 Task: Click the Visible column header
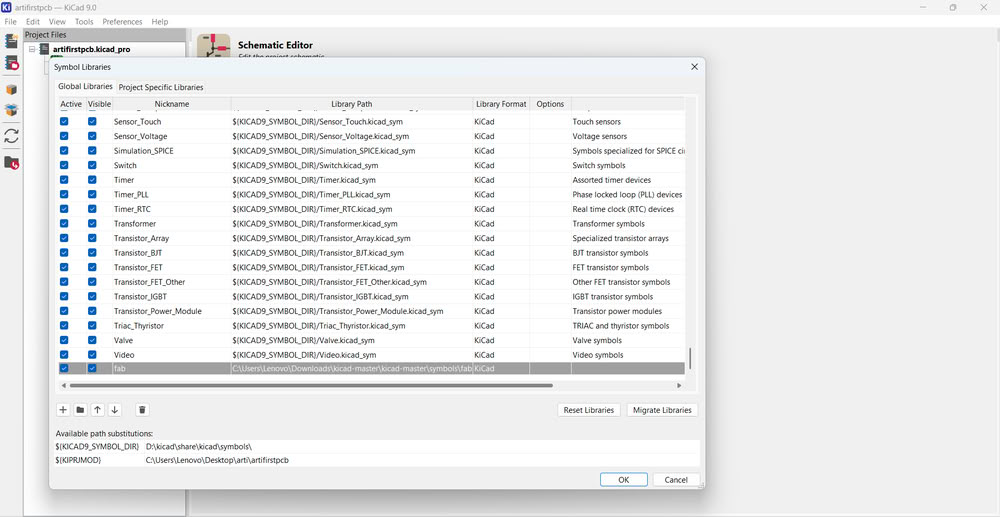(99, 104)
